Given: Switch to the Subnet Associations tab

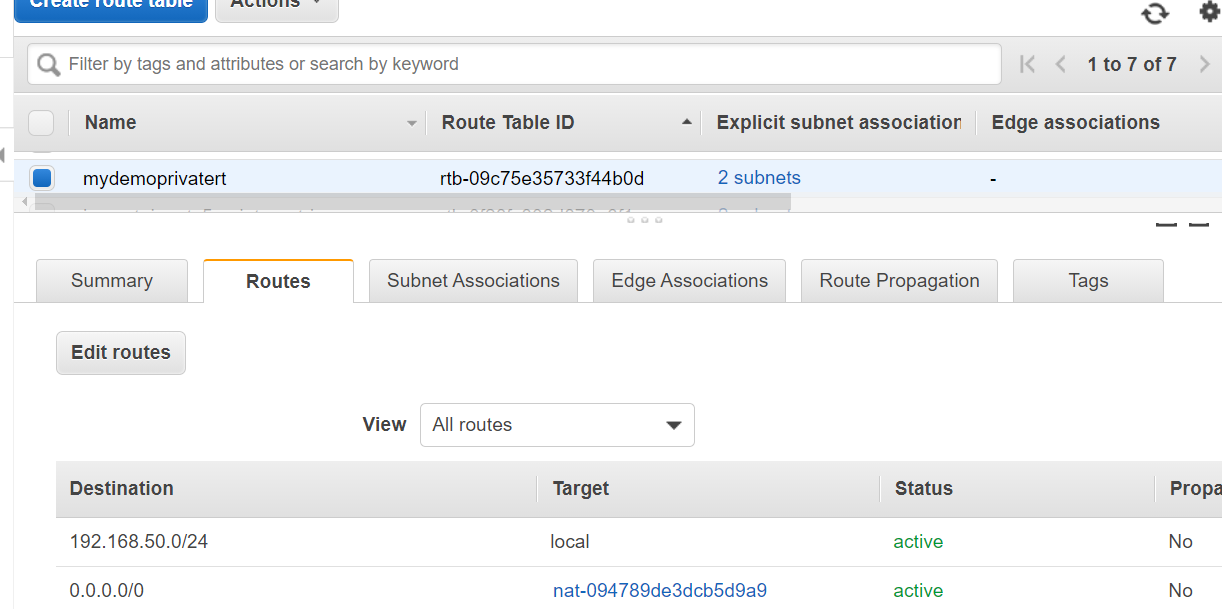Looking at the screenshot, I should point(473,281).
